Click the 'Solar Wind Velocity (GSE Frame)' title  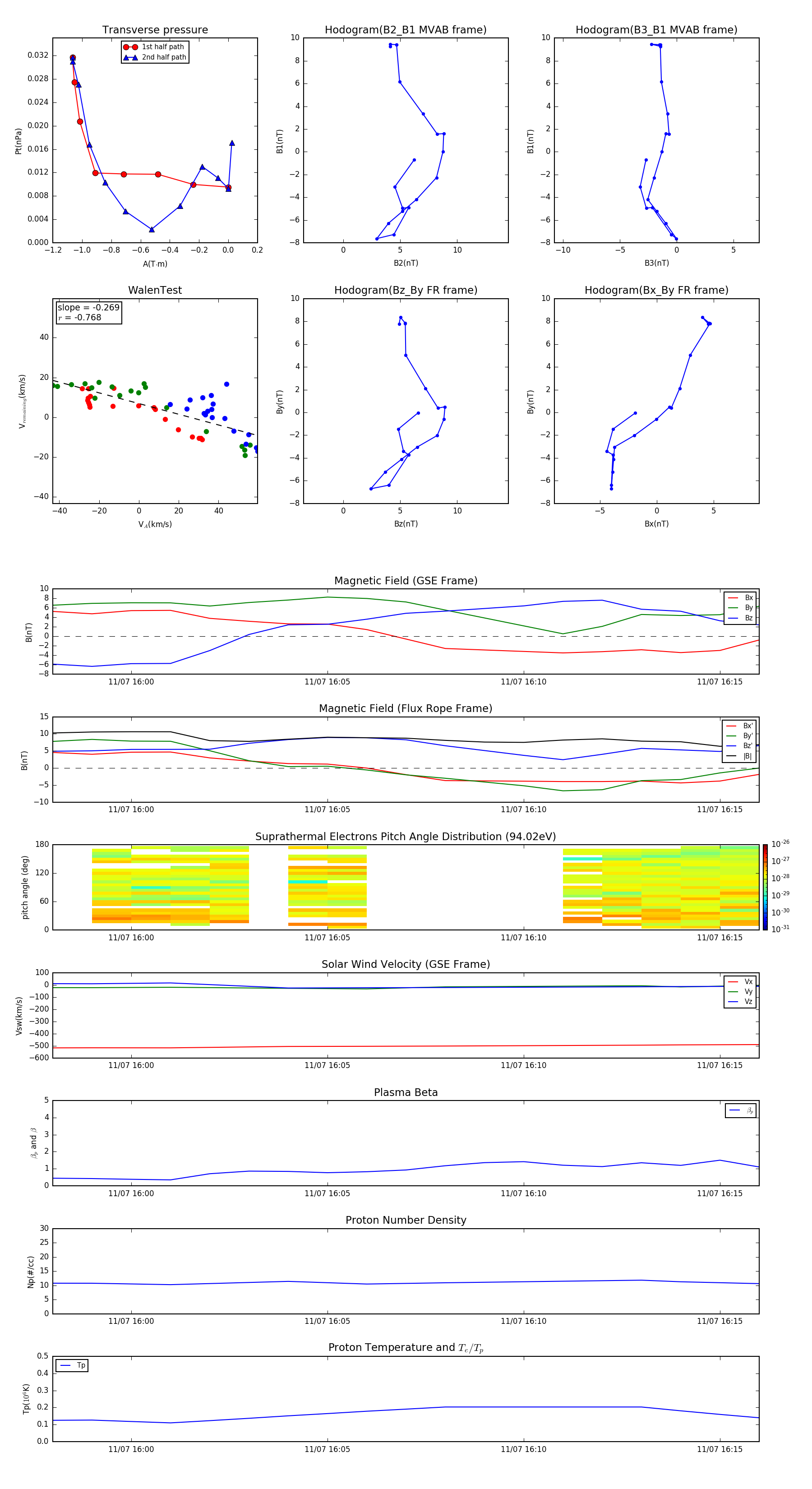point(406,964)
